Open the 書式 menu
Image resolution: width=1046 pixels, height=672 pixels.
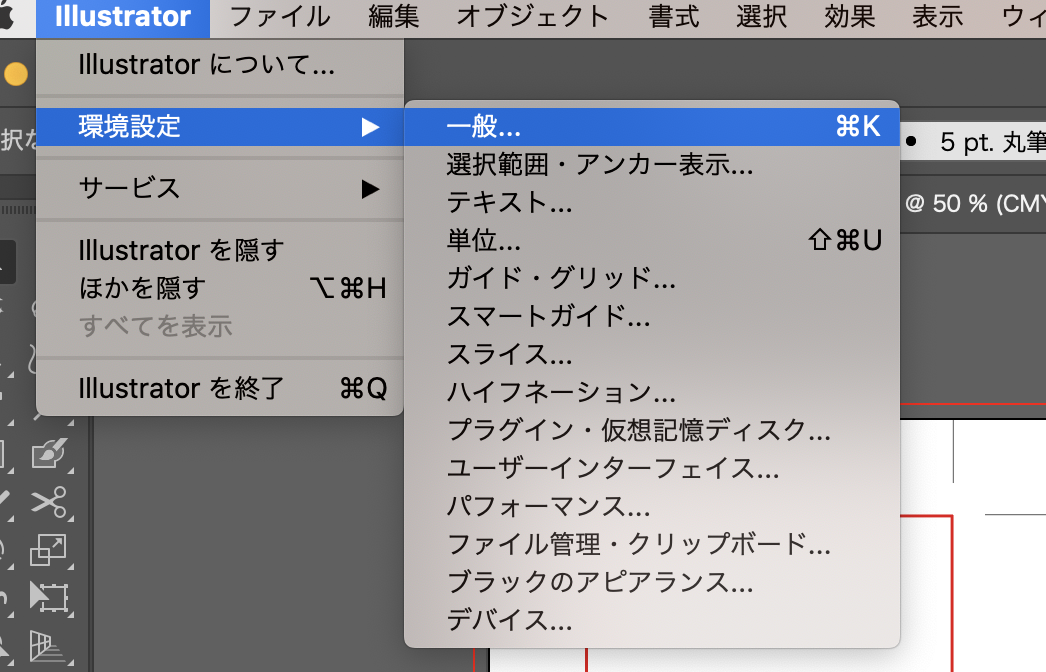pyautogui.click(x=674, y=17)
